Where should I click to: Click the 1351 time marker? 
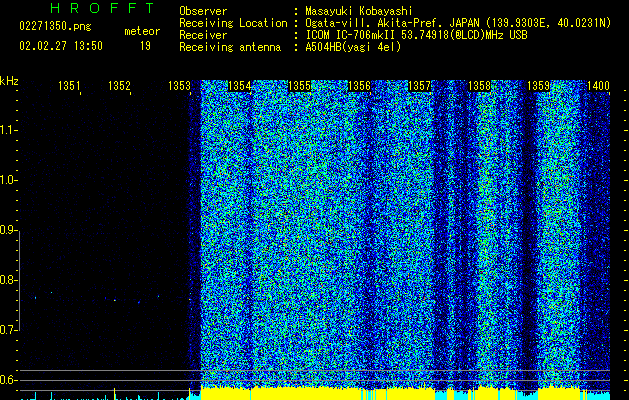point(69,86)
